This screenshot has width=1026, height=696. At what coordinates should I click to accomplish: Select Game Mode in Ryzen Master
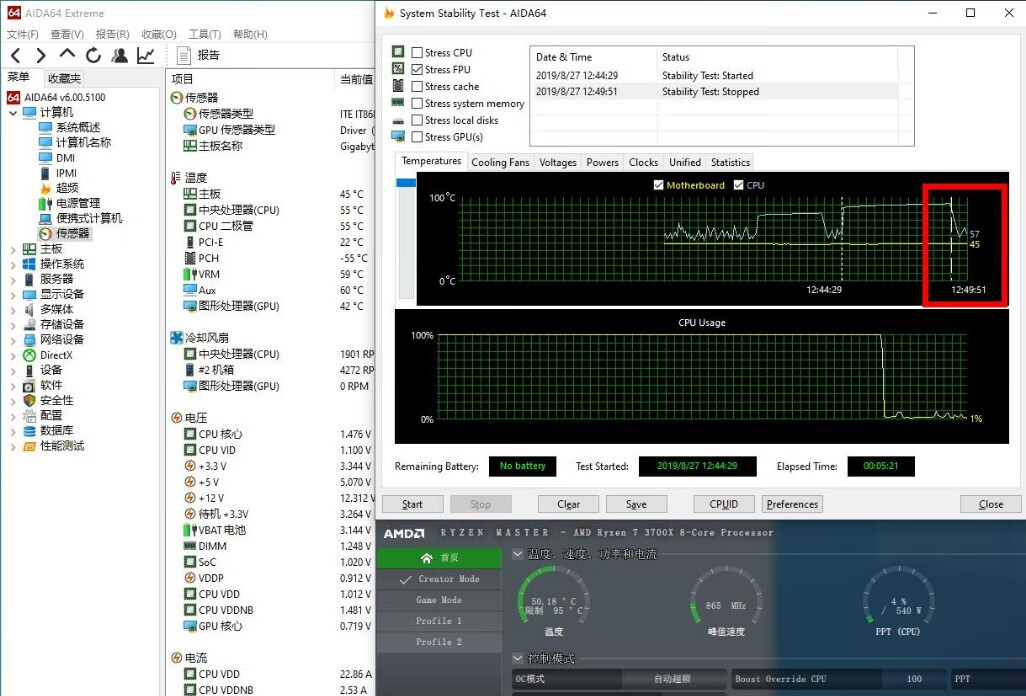pos(438,600)
